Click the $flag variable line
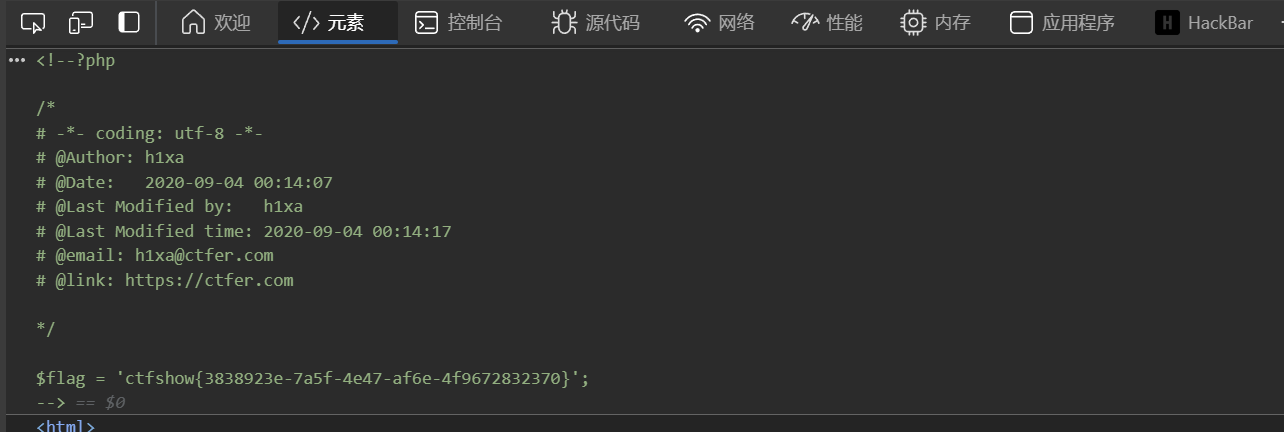Viewport: 1284px width, 432px height. (312, 378)
